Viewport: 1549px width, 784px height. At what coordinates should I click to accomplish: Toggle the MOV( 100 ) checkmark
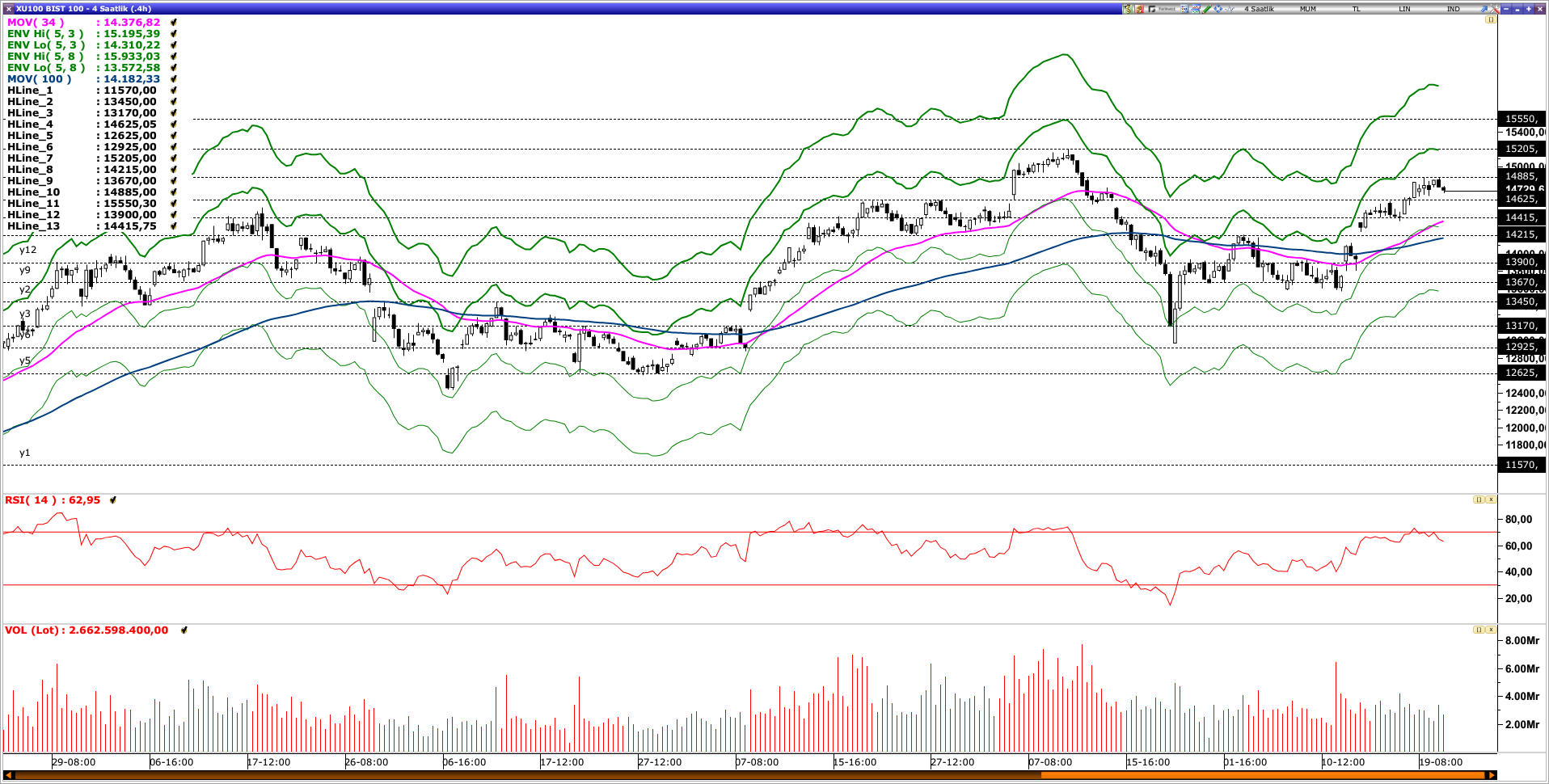tap(174, 79)
